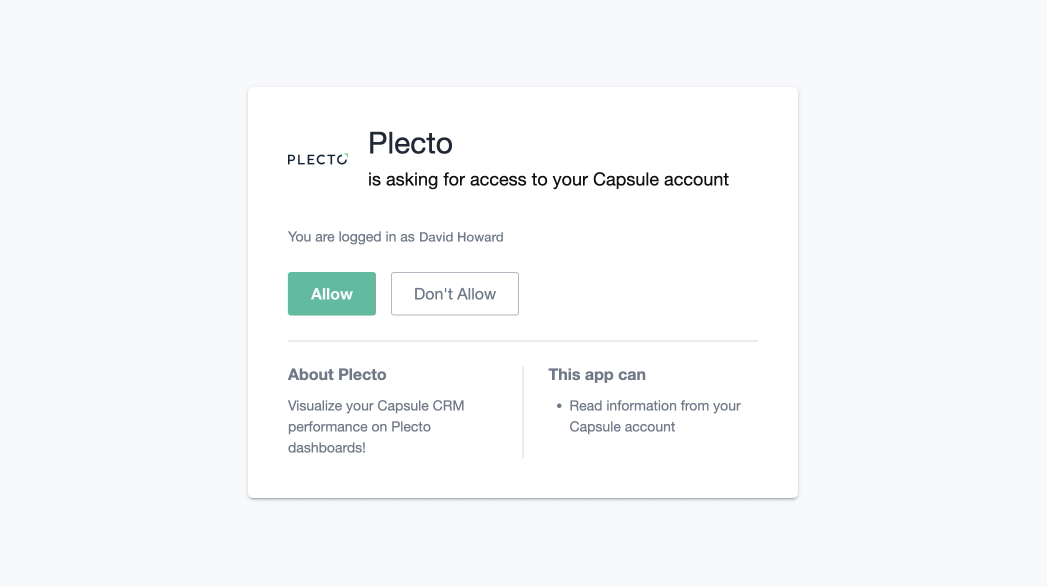This screenshot has width=1047, height=587.
Task: Click the Plecto logo image
Action: coord(317,159)
